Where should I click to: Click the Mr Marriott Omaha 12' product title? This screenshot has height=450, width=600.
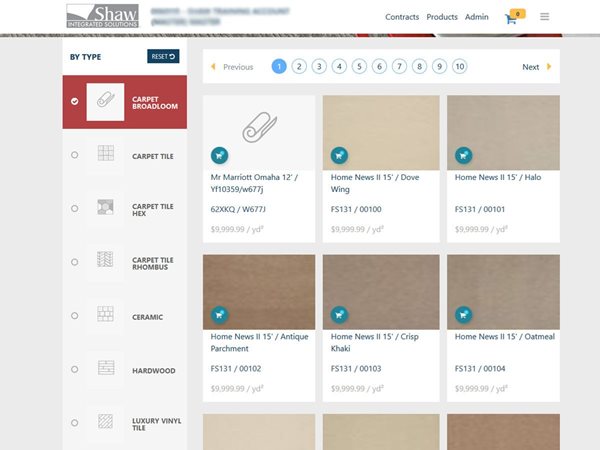point(254,183)
